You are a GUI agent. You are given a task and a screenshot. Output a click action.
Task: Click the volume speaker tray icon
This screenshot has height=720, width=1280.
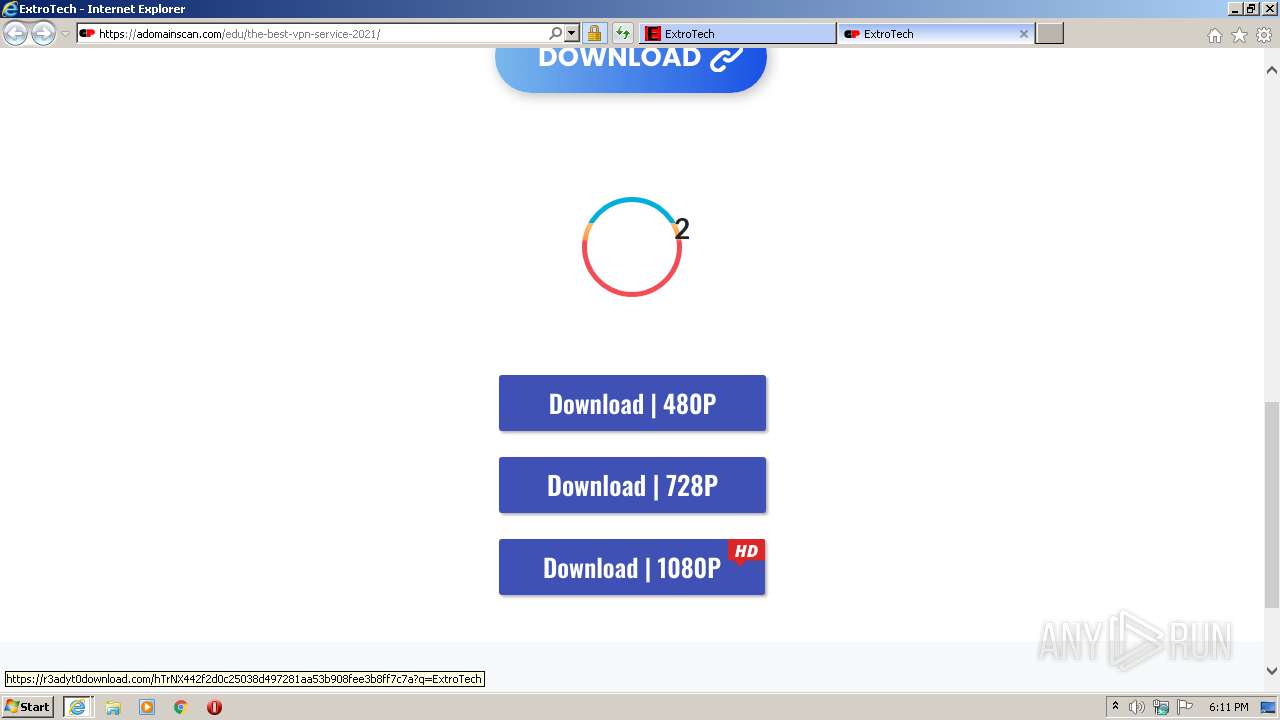1137,707
